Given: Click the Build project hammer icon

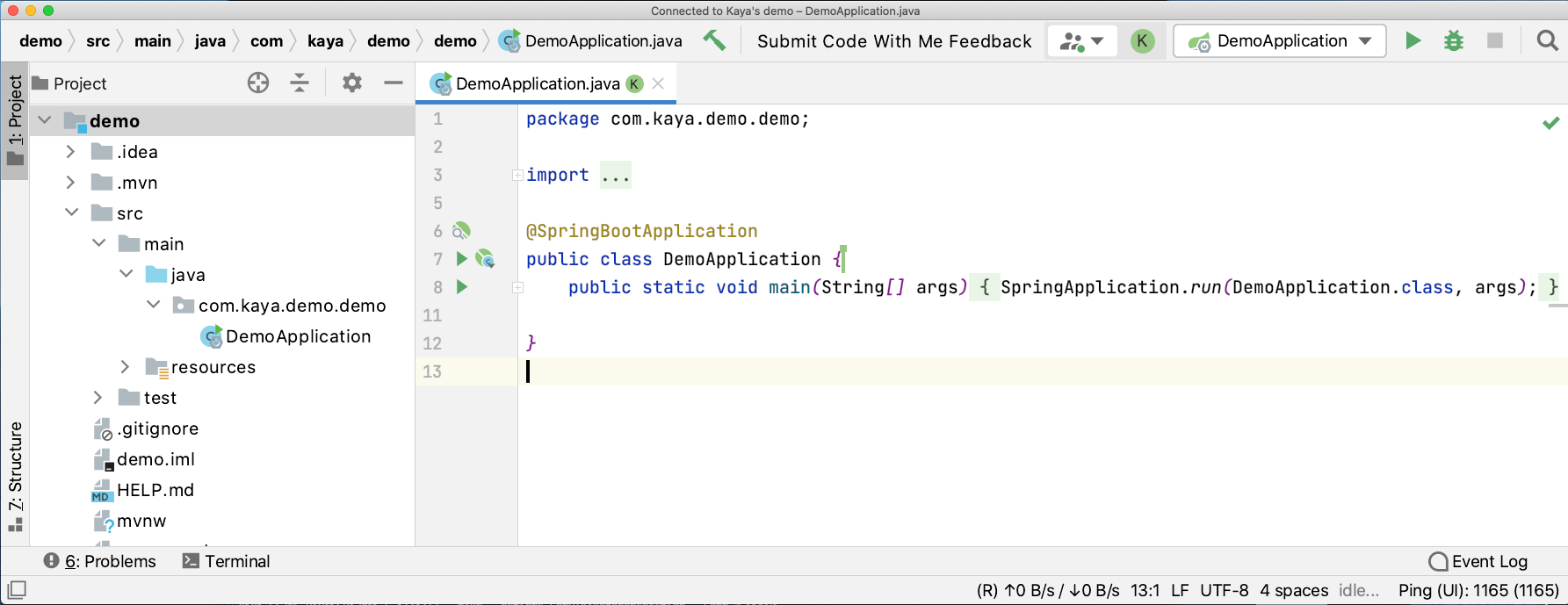Looking at the screenshot, I should point(714,40).
